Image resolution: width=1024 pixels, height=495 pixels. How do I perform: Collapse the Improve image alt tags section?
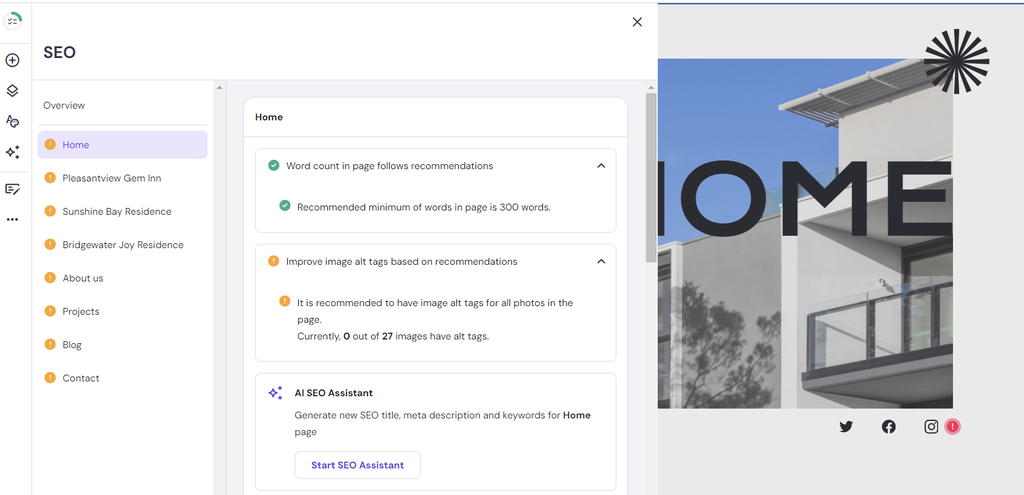click(600, 262)
